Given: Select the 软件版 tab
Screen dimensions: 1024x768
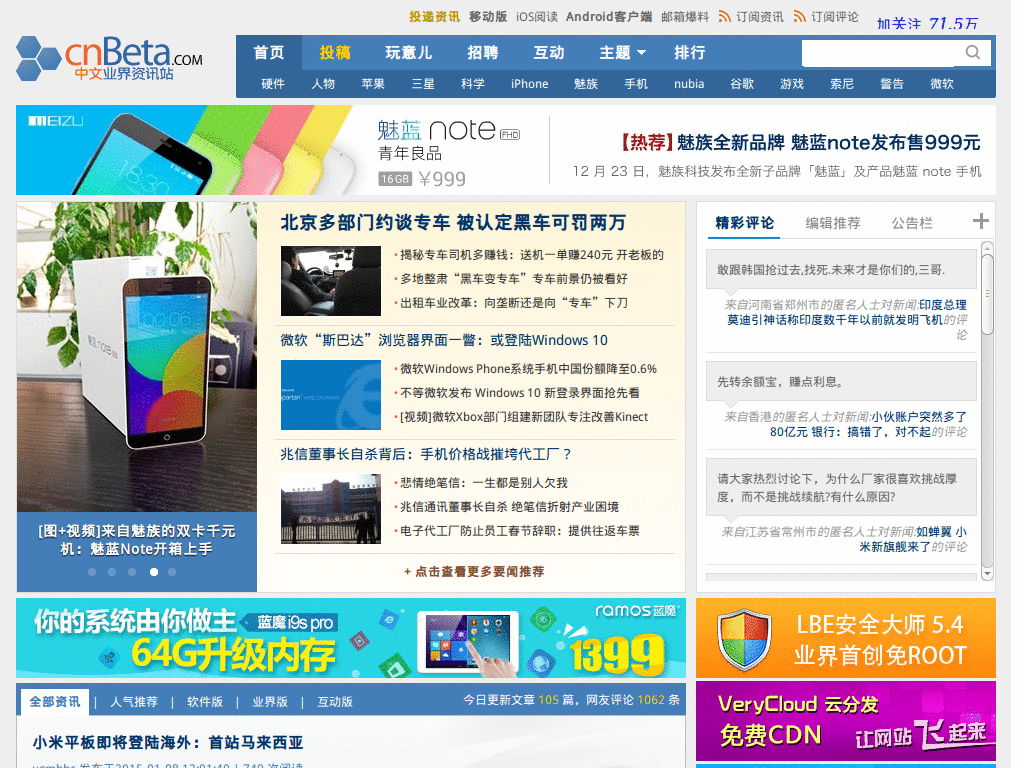Looking at the screenshot, I should click(x=205, y=702).
